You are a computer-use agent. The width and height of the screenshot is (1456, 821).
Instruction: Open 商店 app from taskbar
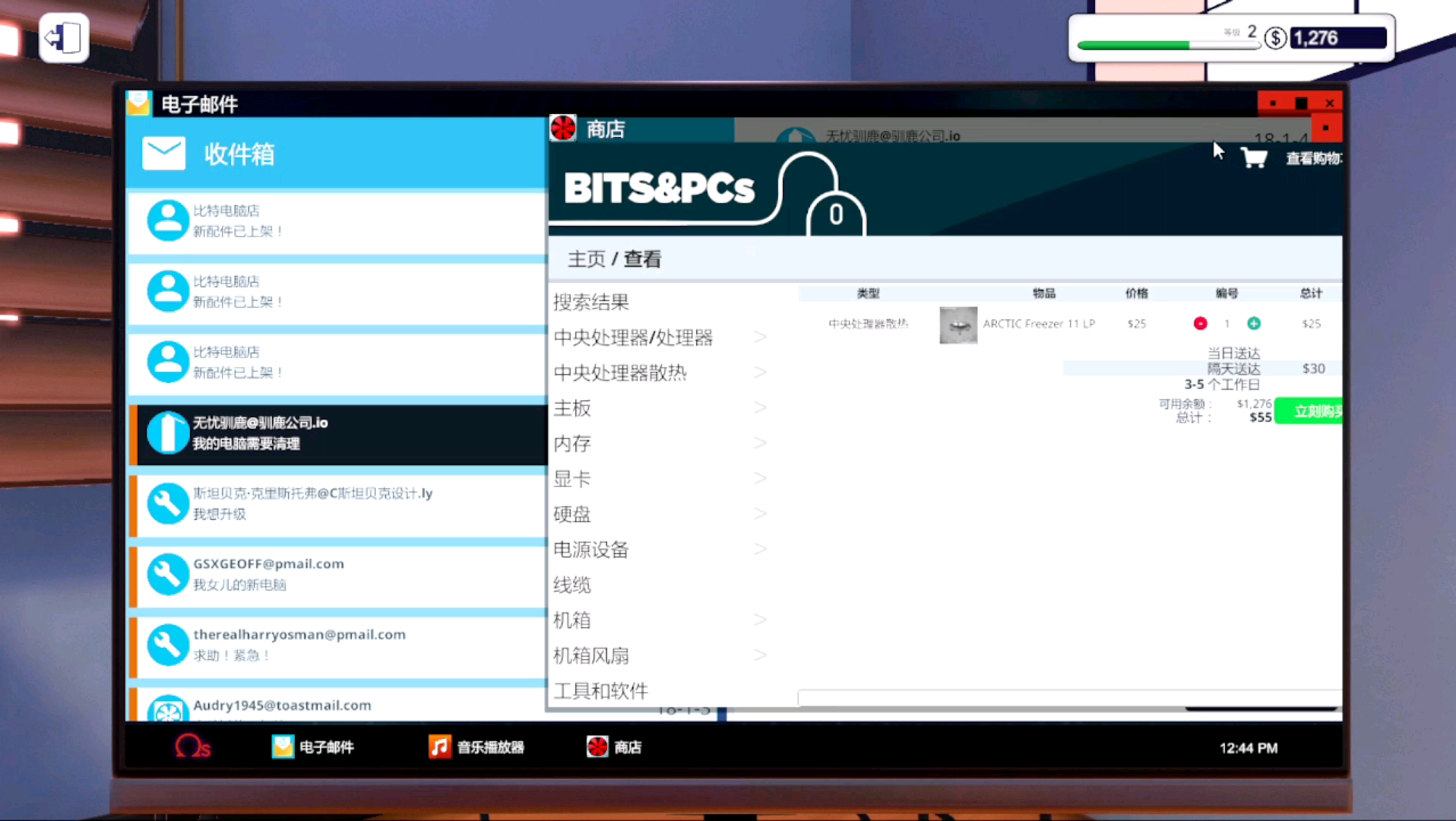click(x=614, y=747)
